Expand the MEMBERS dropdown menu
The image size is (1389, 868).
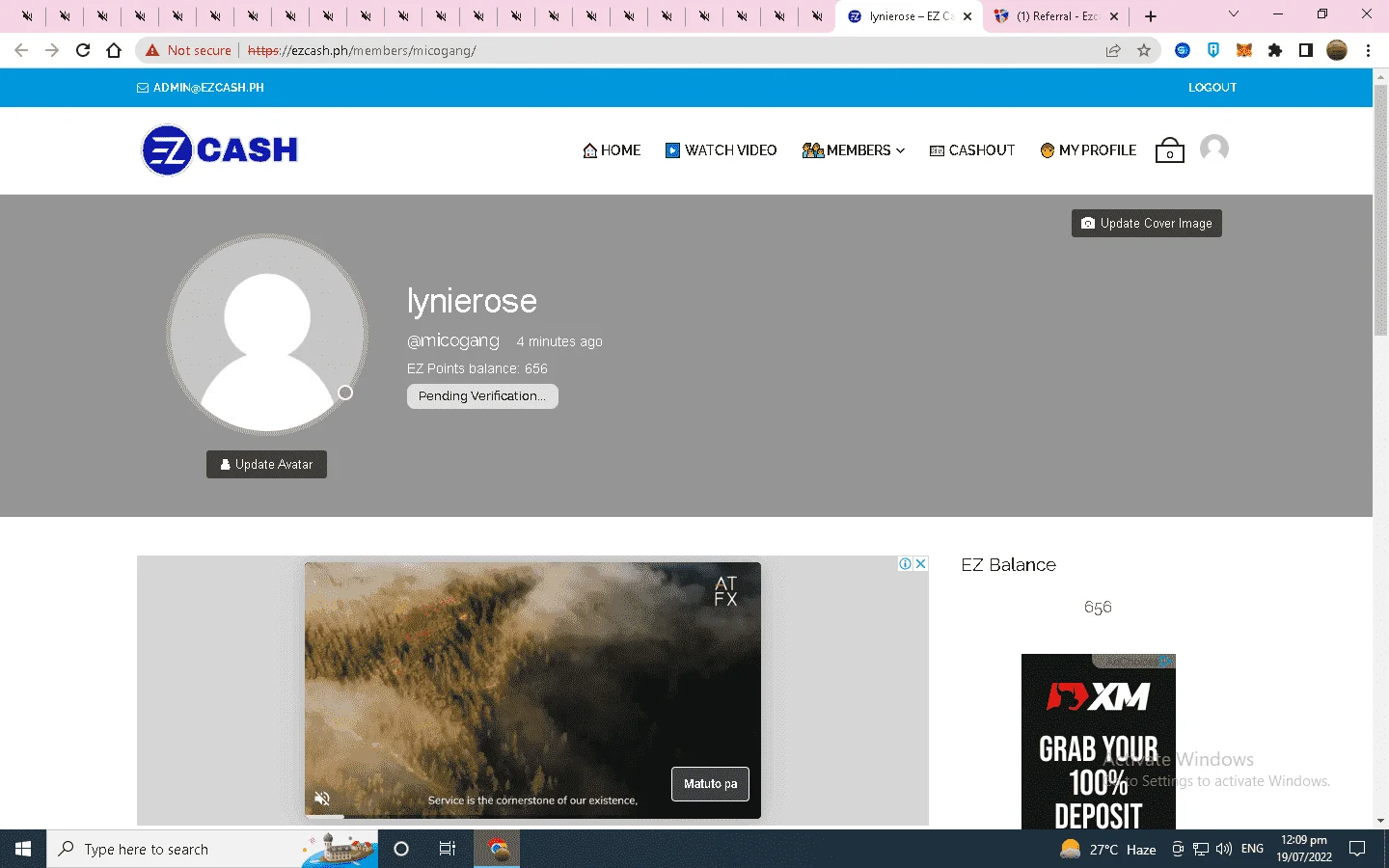(x=854, y=150)
